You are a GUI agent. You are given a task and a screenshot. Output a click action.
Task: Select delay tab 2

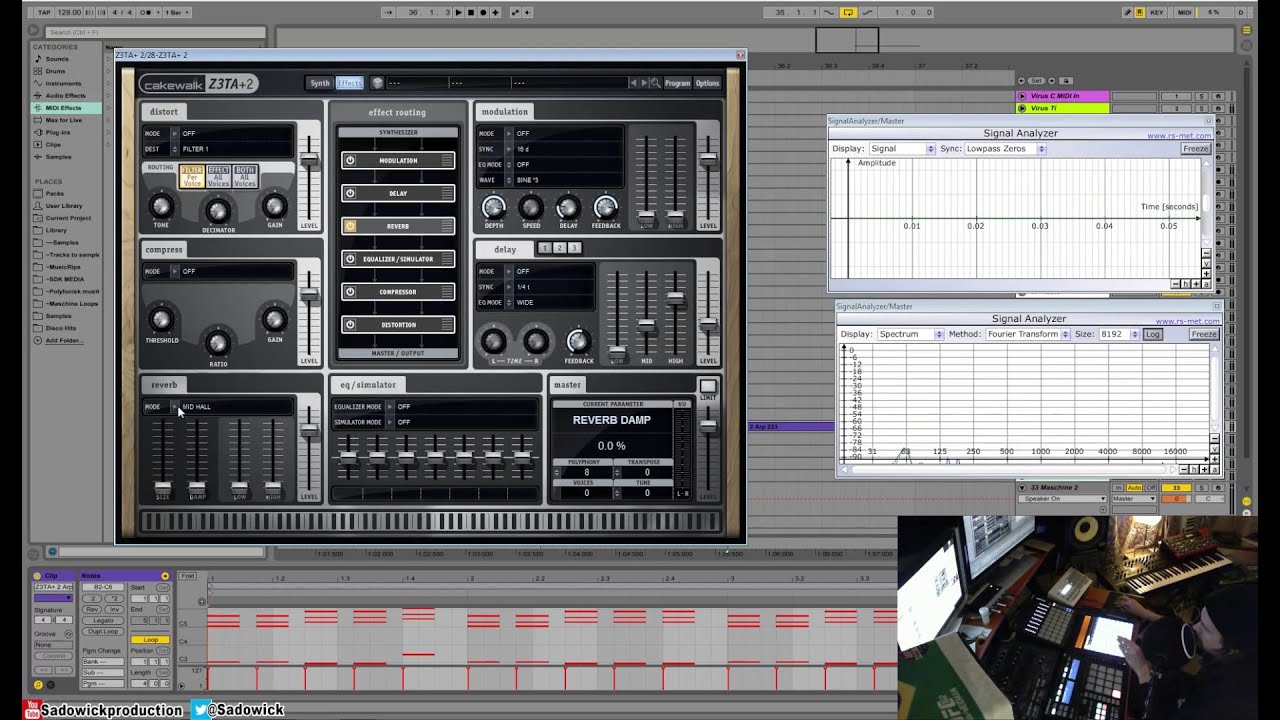click(x=559, y=248)
